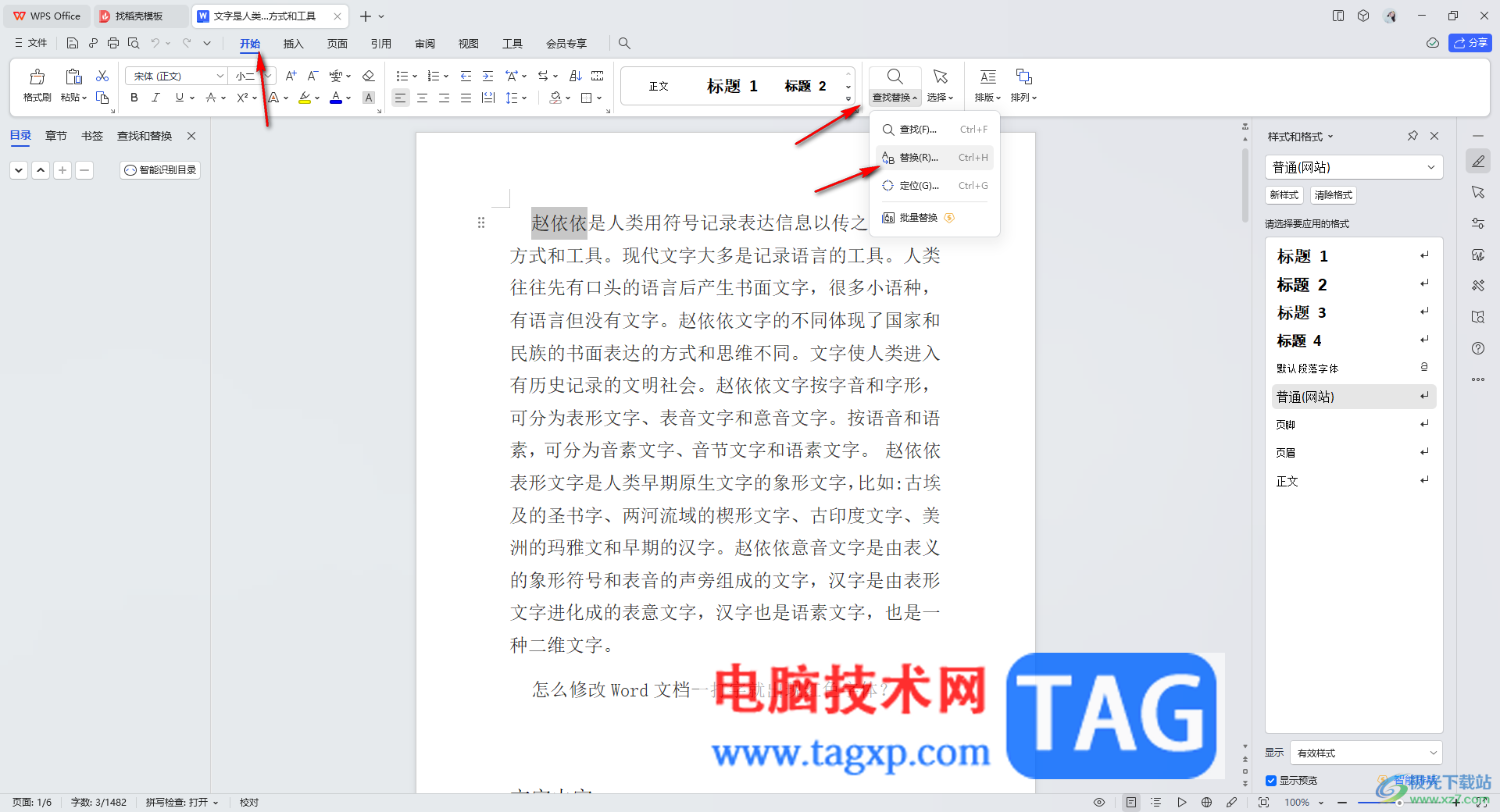Click the search magnifier in the menu bar
The image size is (1500, 812).
pyautogui.click(x=624, y=44)
